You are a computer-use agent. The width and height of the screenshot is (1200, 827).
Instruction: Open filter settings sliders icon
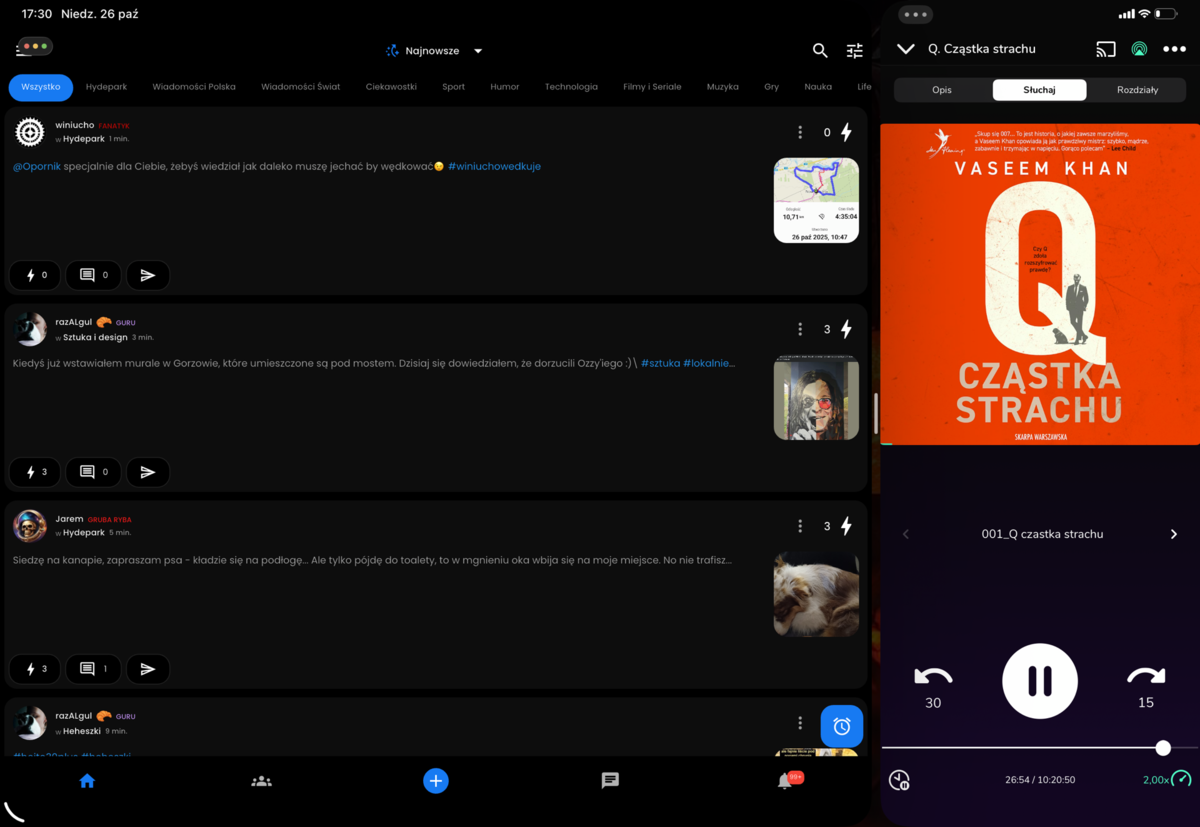pyautogui.click(x=855, y=51)
